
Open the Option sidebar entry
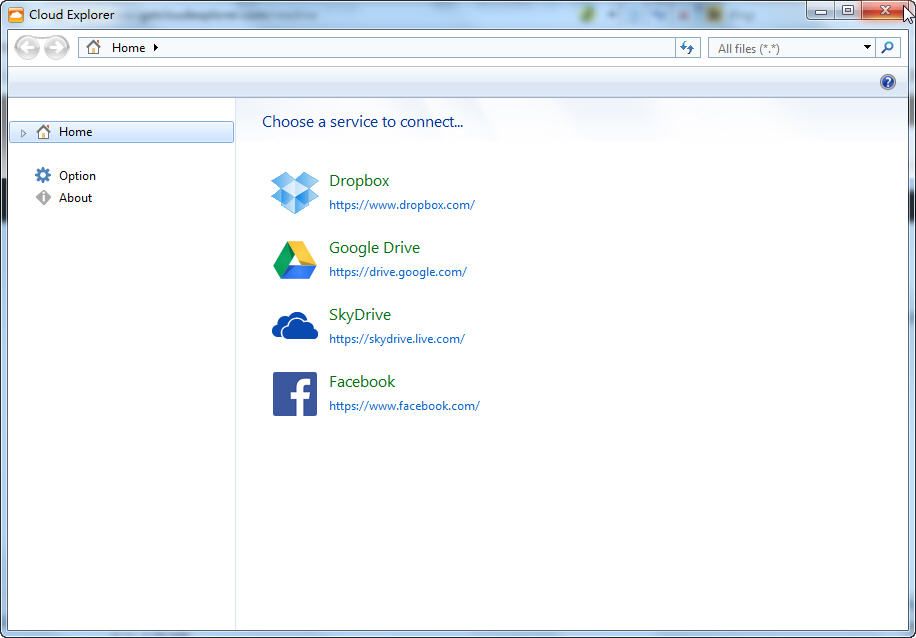point(77,176)
